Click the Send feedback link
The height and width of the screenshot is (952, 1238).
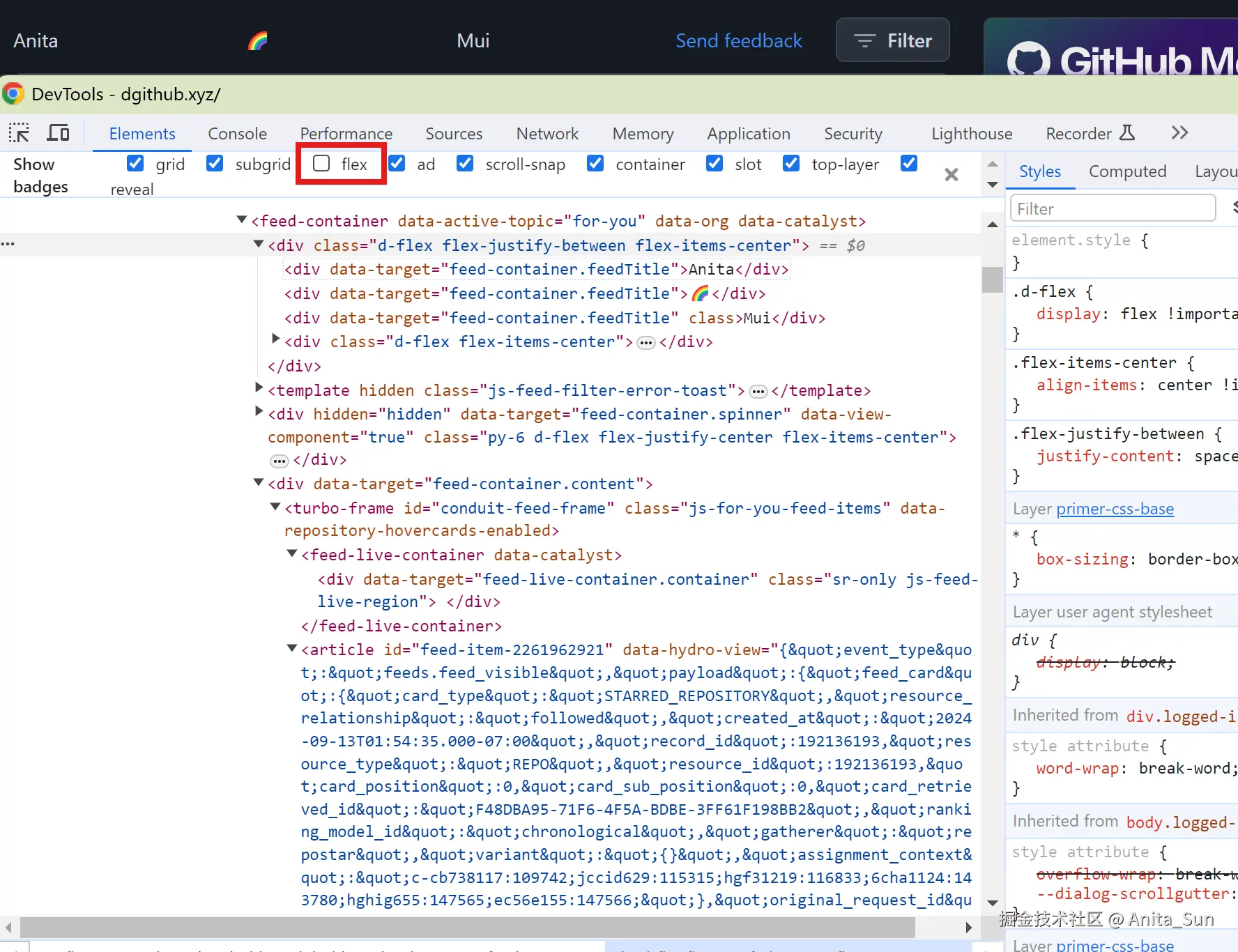(739, 40)
